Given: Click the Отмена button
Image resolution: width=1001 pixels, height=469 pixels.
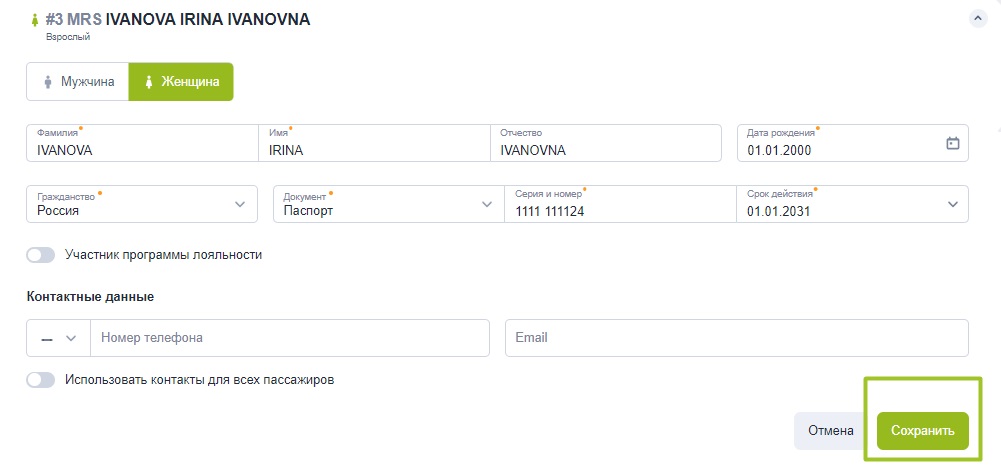Looking at the screenshot, I should (831, 431).
